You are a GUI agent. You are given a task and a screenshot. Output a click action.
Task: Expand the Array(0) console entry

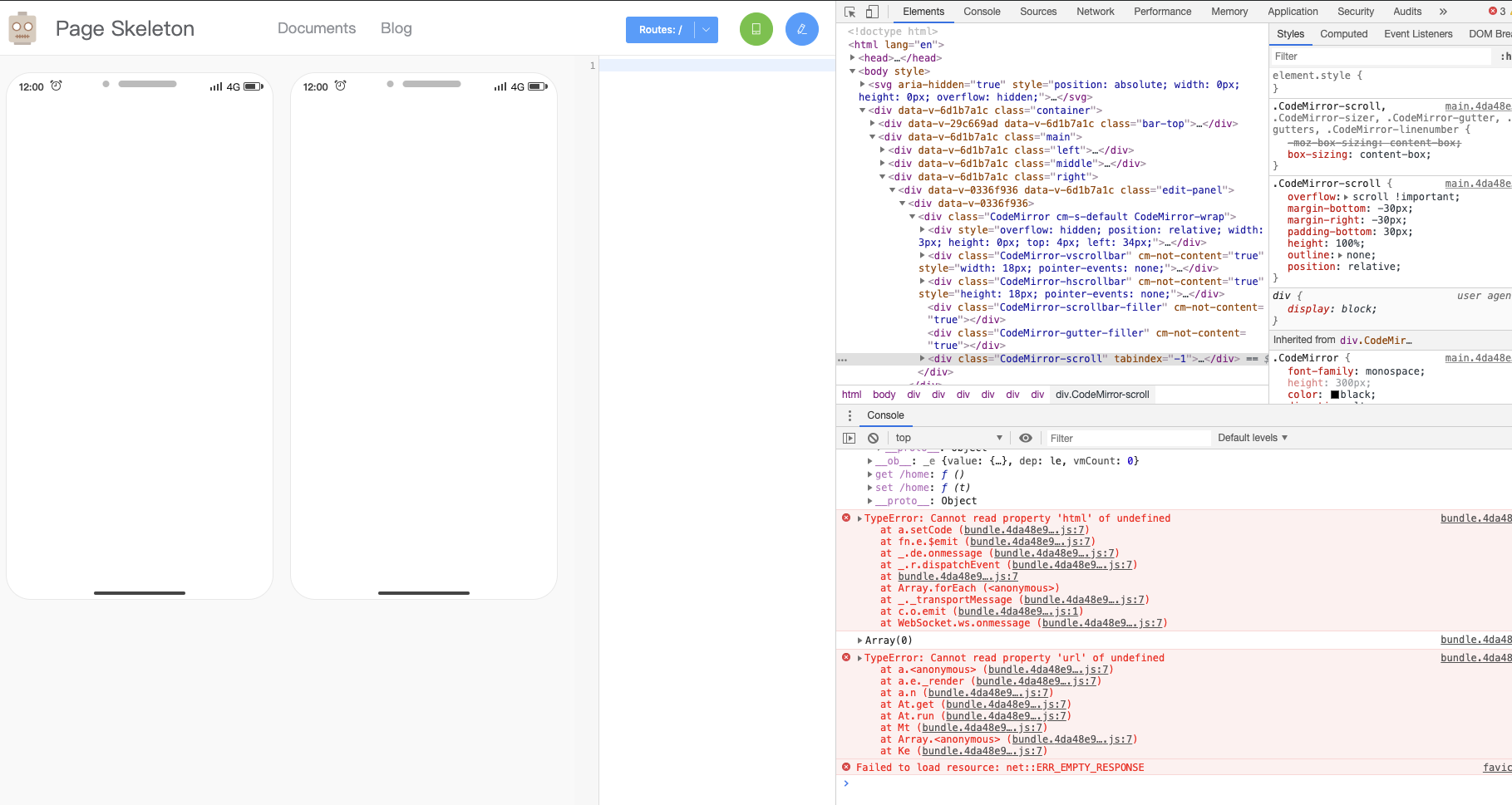pyautogui.click(x=859, y=641)
